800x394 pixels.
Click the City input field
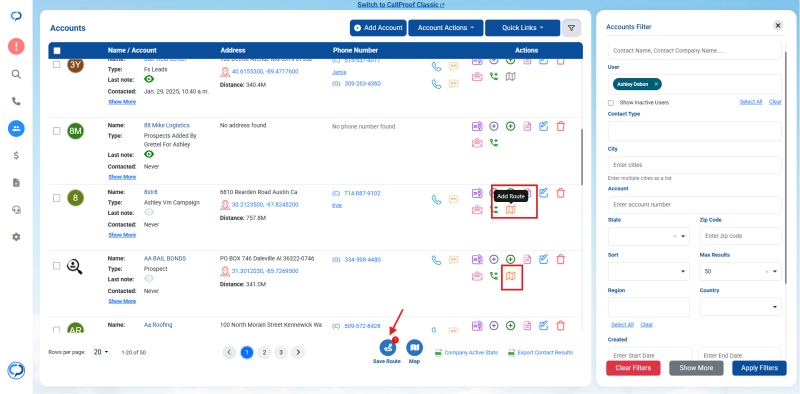click(695, 165)
